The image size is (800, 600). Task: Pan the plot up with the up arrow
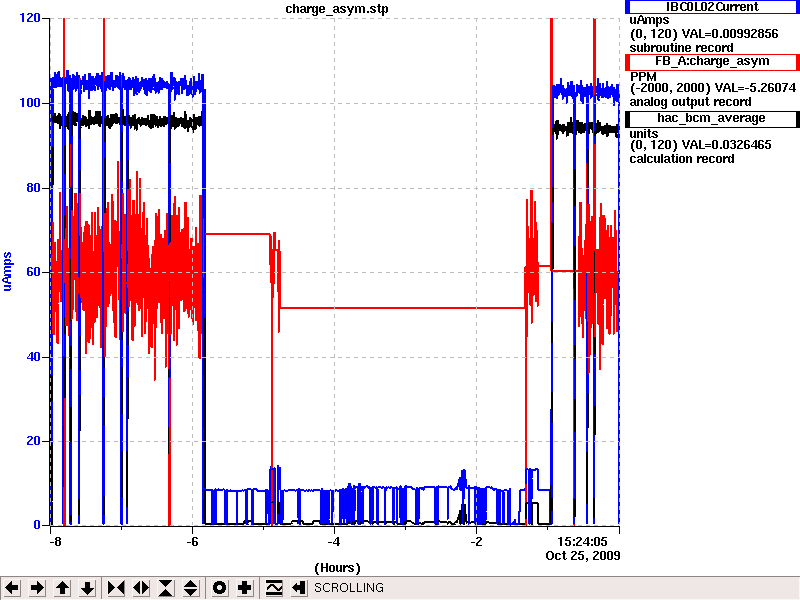pyautogui.click(x=62, y=588)
